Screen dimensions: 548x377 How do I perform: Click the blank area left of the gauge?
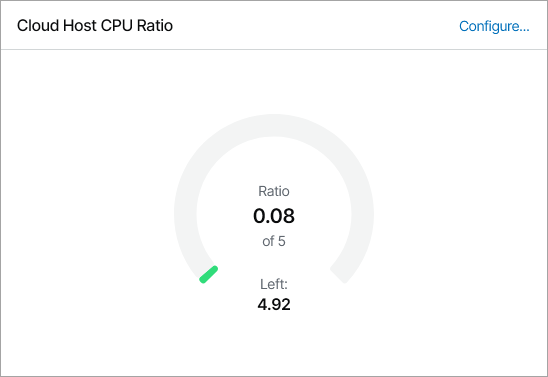[x=87, y=213]
